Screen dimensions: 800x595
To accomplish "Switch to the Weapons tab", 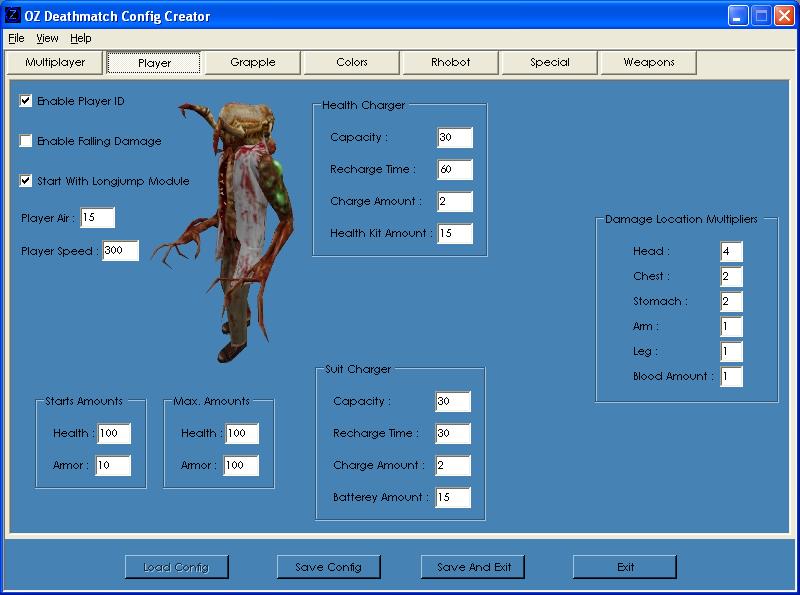I will click(648, 62).
